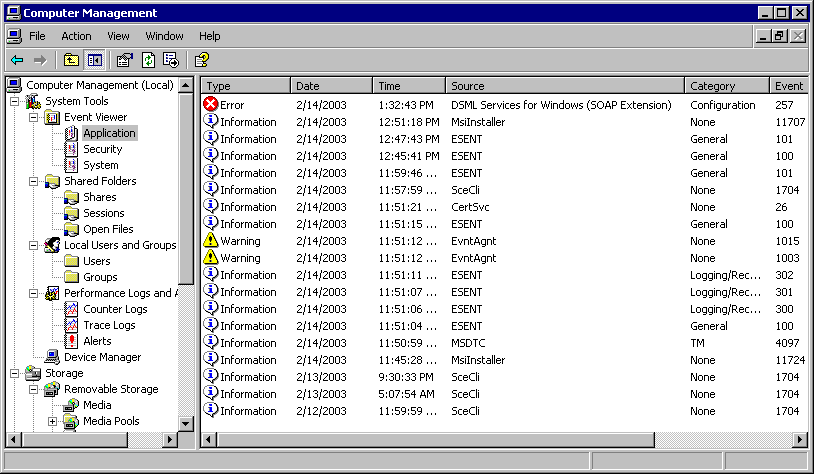
Task: Select the DSML Services for Windows source entry
Action: pos(561,105)
